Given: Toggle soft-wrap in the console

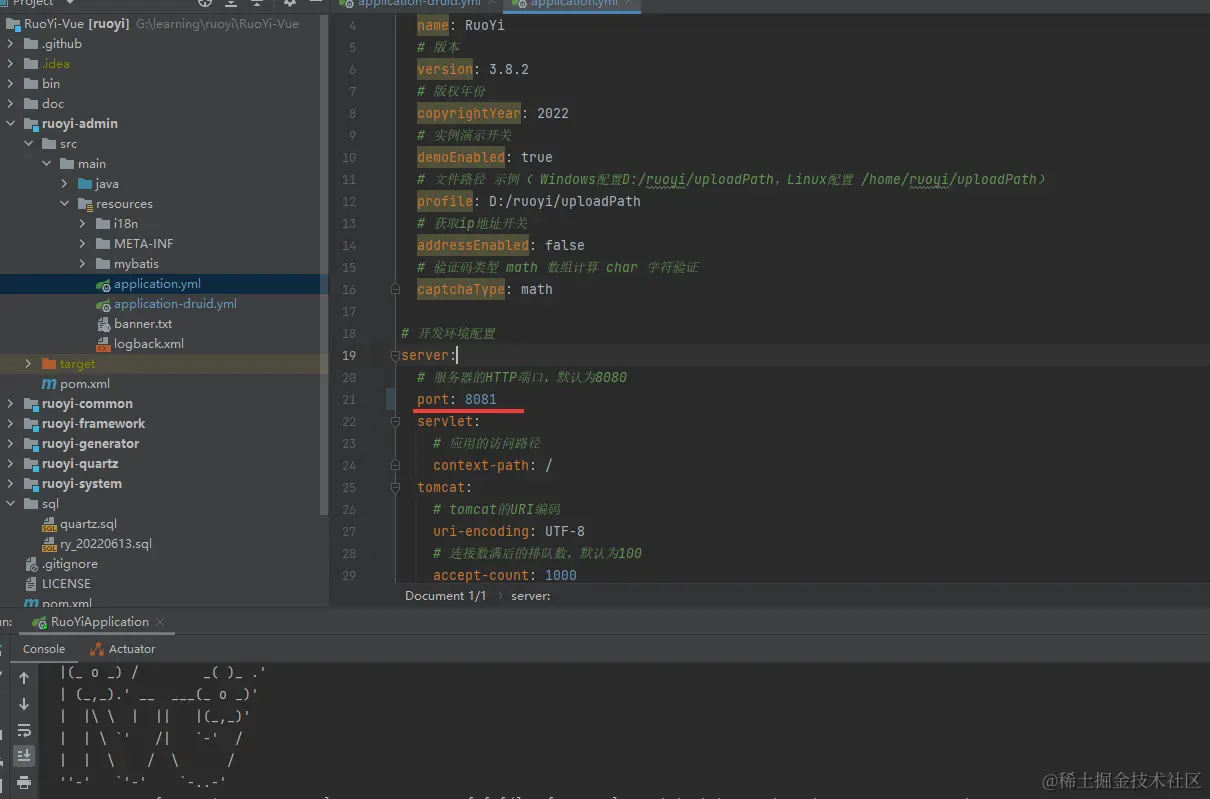Looking at the screenshot, I should (x=24, y=730).
